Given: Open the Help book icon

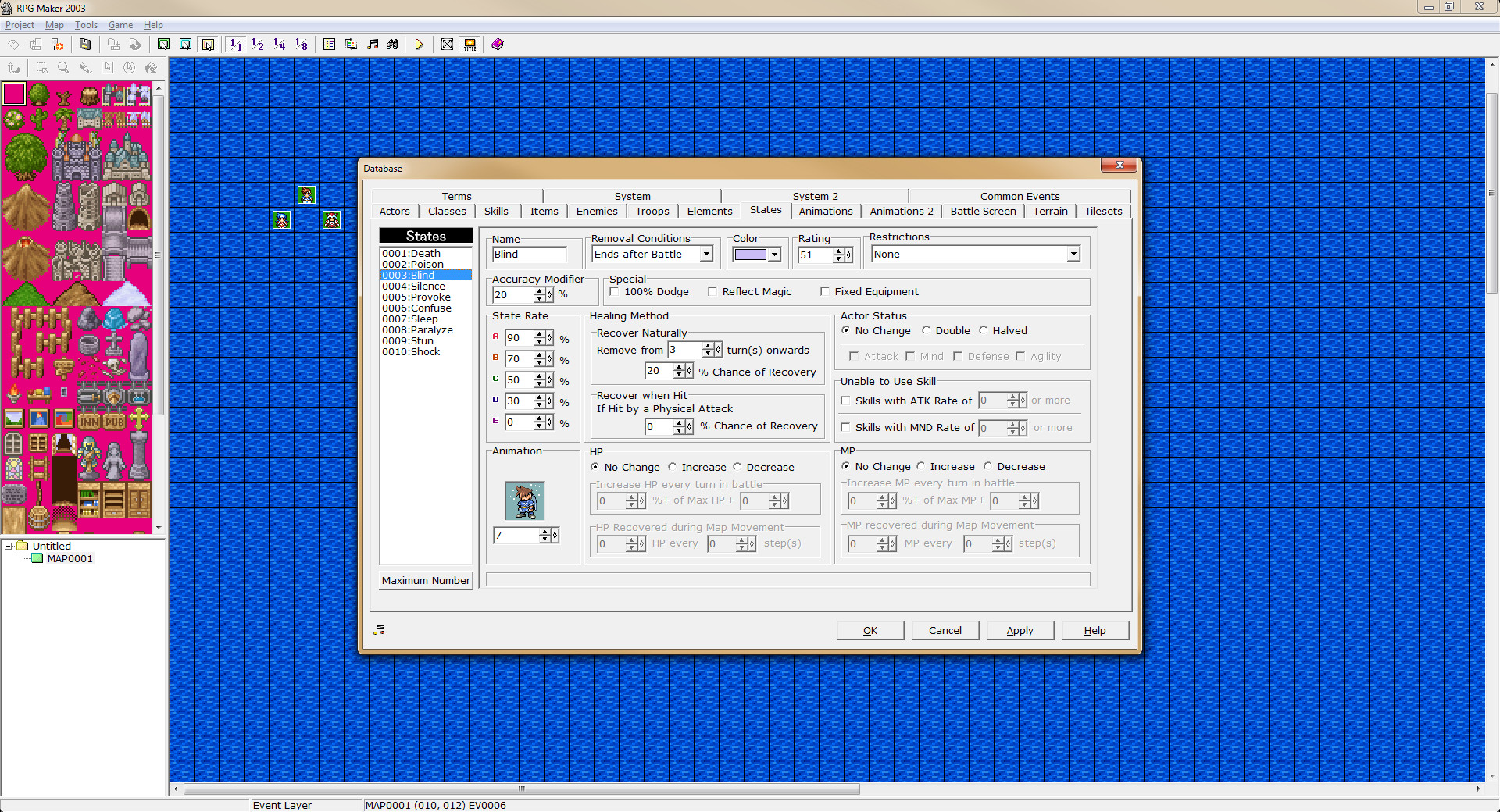Looking at the screenshot, I should tap(498, 45).
